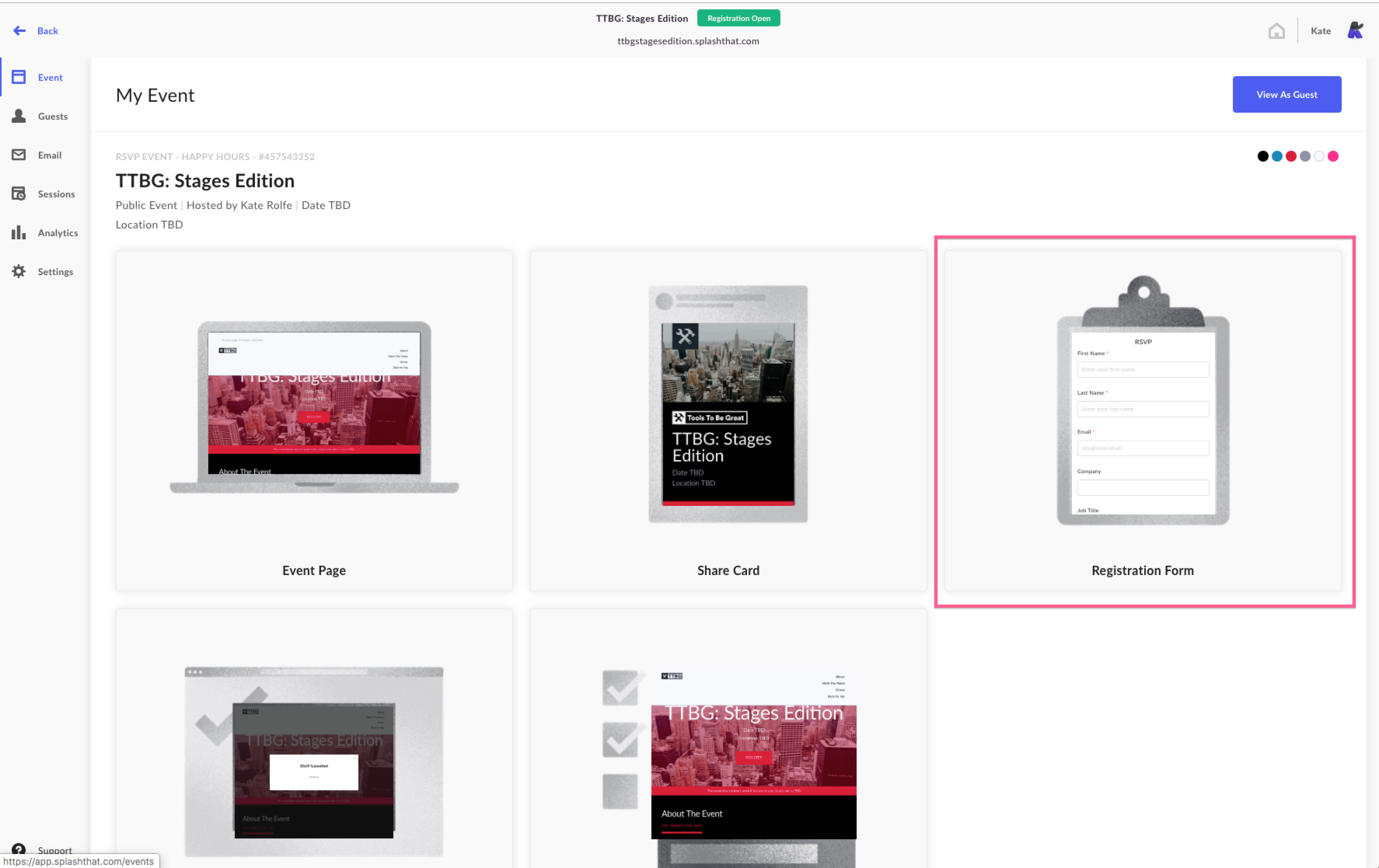Open the checklist event preview card
Image resolution: width=1379 pixels, height=868 pixels.
coord(728,738)
